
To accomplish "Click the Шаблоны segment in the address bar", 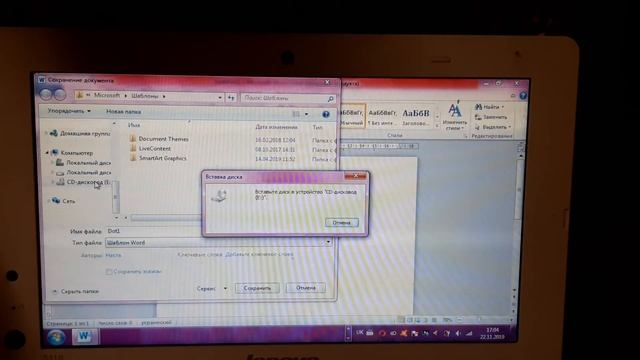I will point(145,96).
